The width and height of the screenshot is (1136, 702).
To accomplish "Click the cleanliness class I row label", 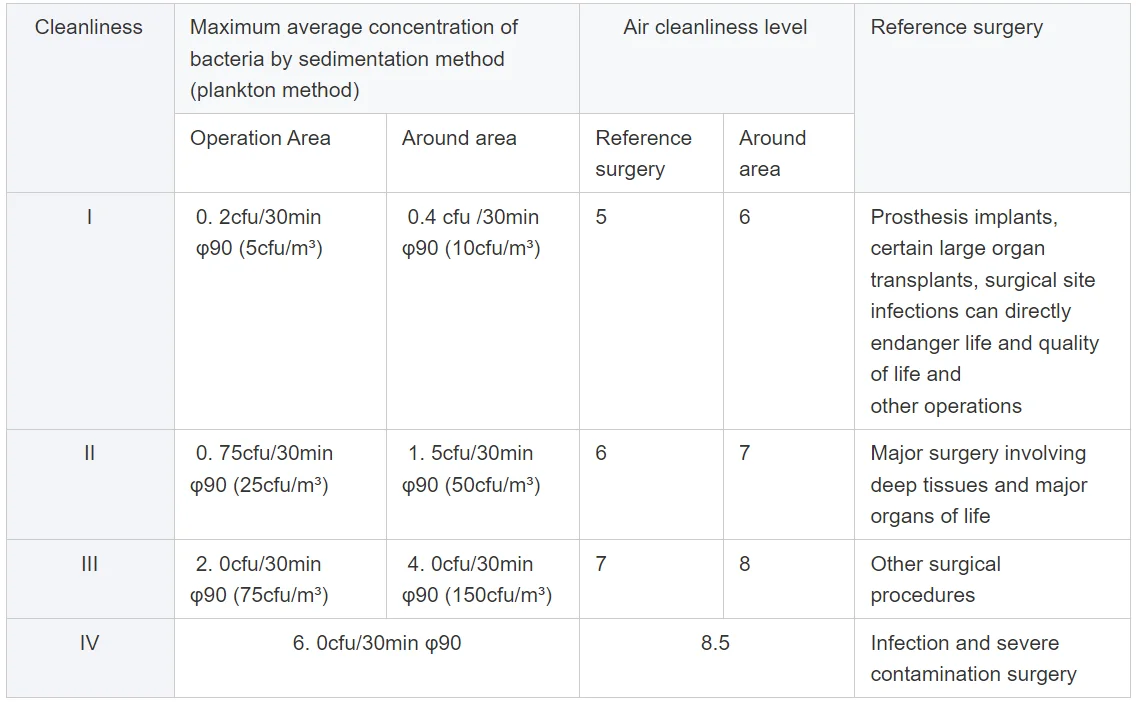I will tap(89, 217).
